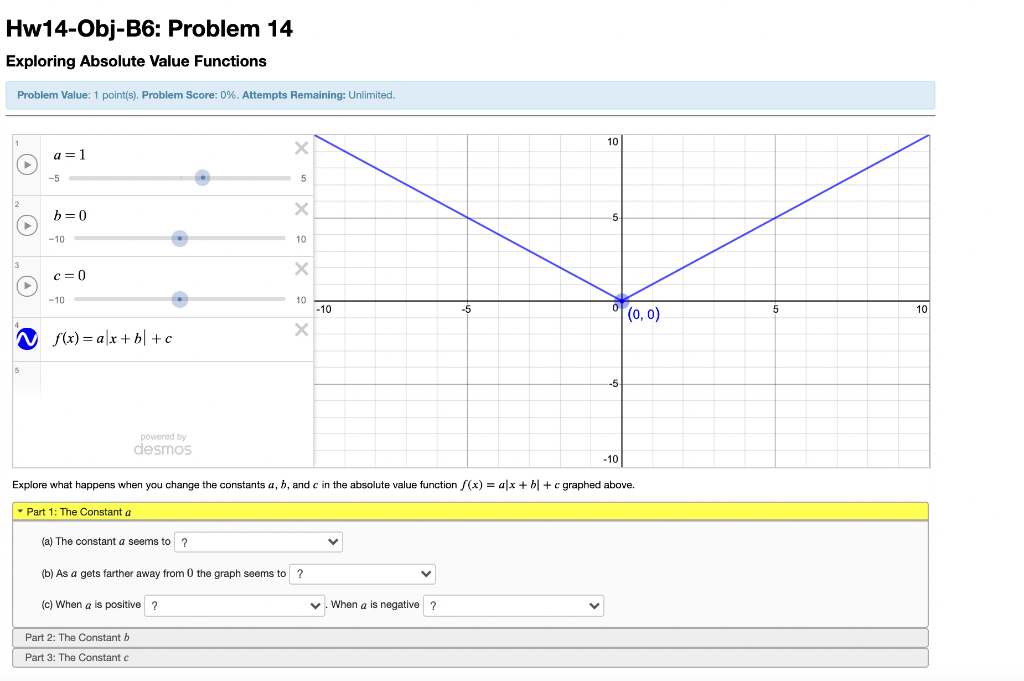Delete the a = 1 expression with its X icon
The width and height of the screenshot is (1024, 681).
pos(301,148)
